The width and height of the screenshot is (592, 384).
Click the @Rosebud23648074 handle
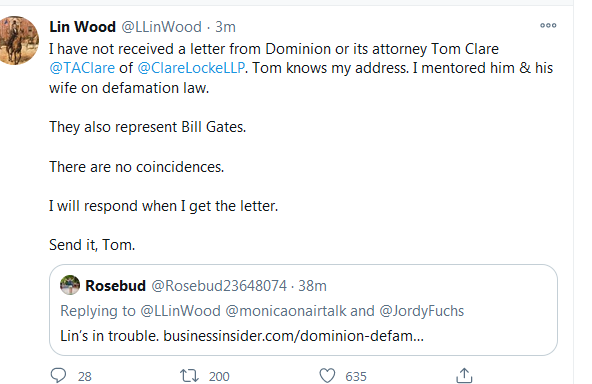click(219, 286)
